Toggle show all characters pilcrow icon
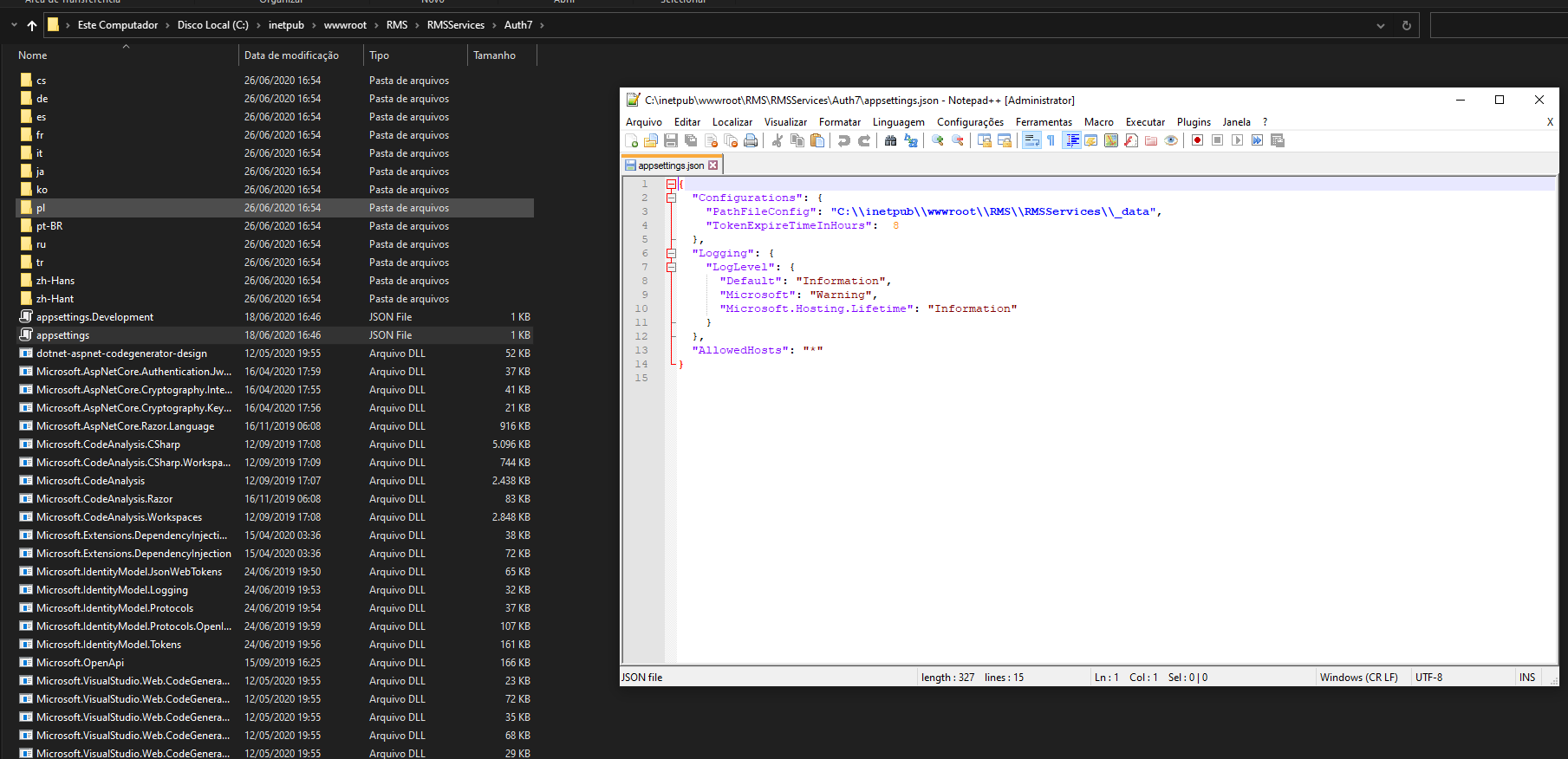Viewport: 1568px width, 759px height. (x=1051, y=140)
